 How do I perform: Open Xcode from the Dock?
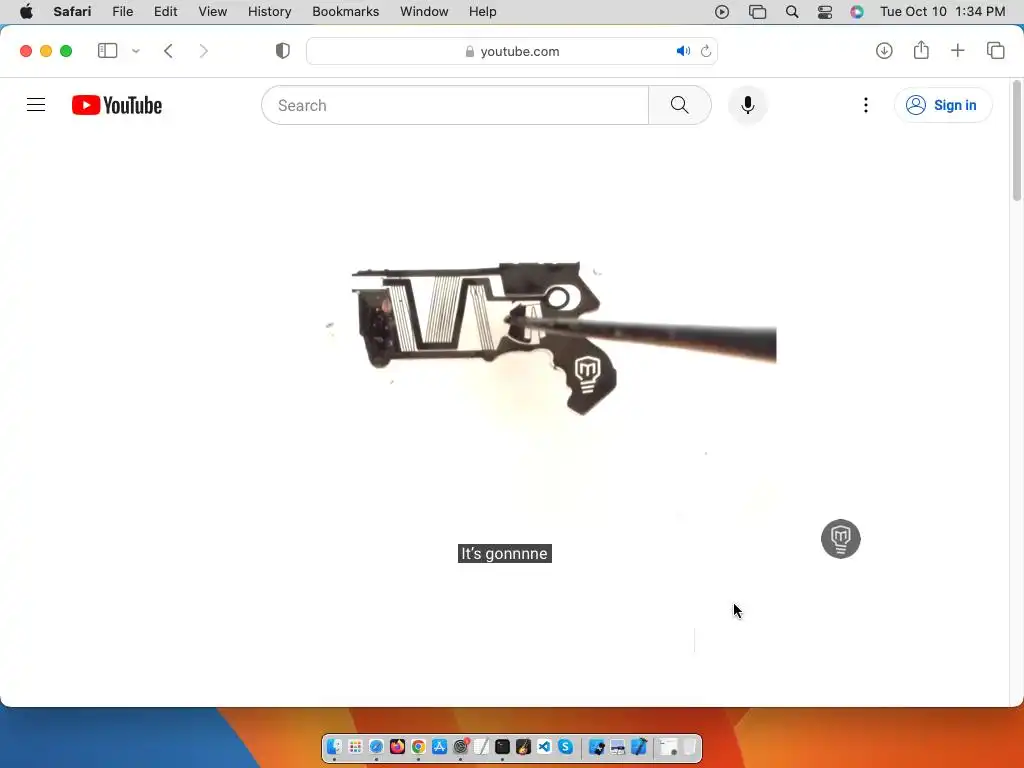(639, 746)
